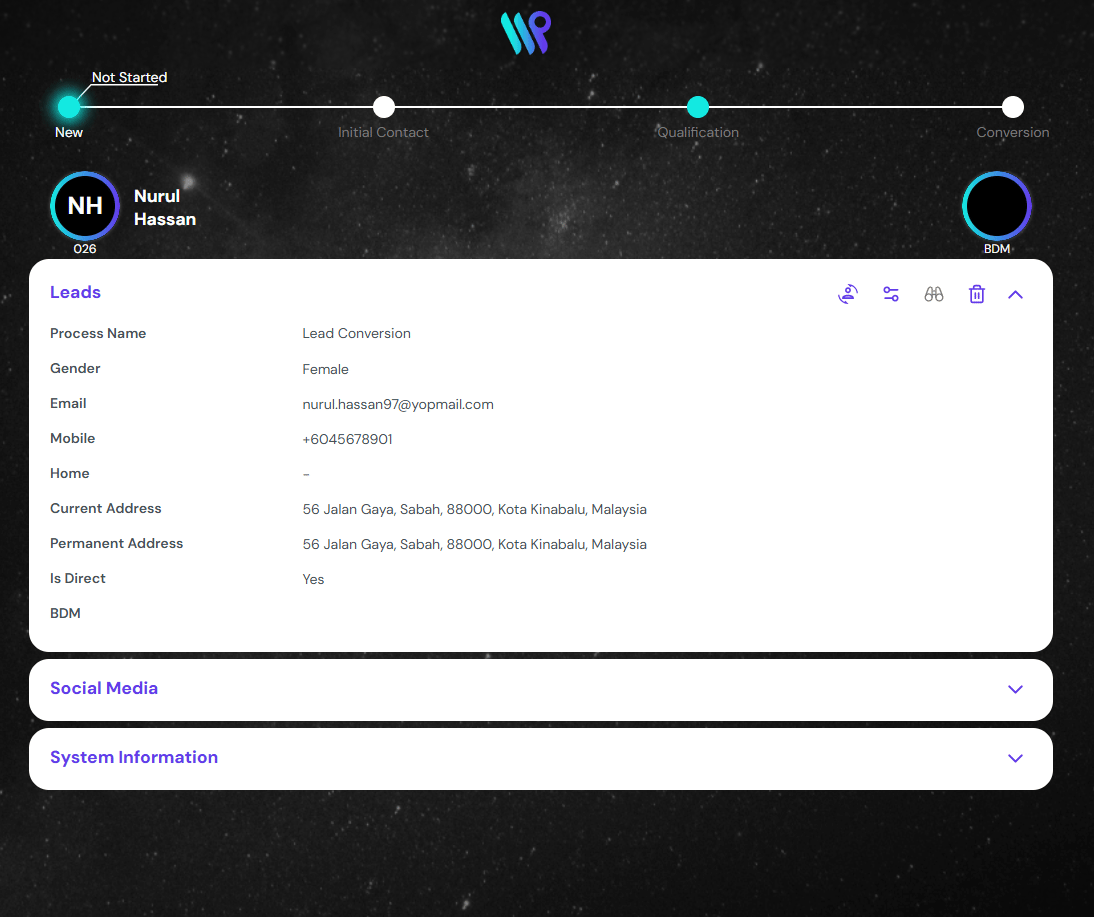Click the Social Media section title
The image size is (1094, 917).
pyautogui.click(x=104, y=688)
